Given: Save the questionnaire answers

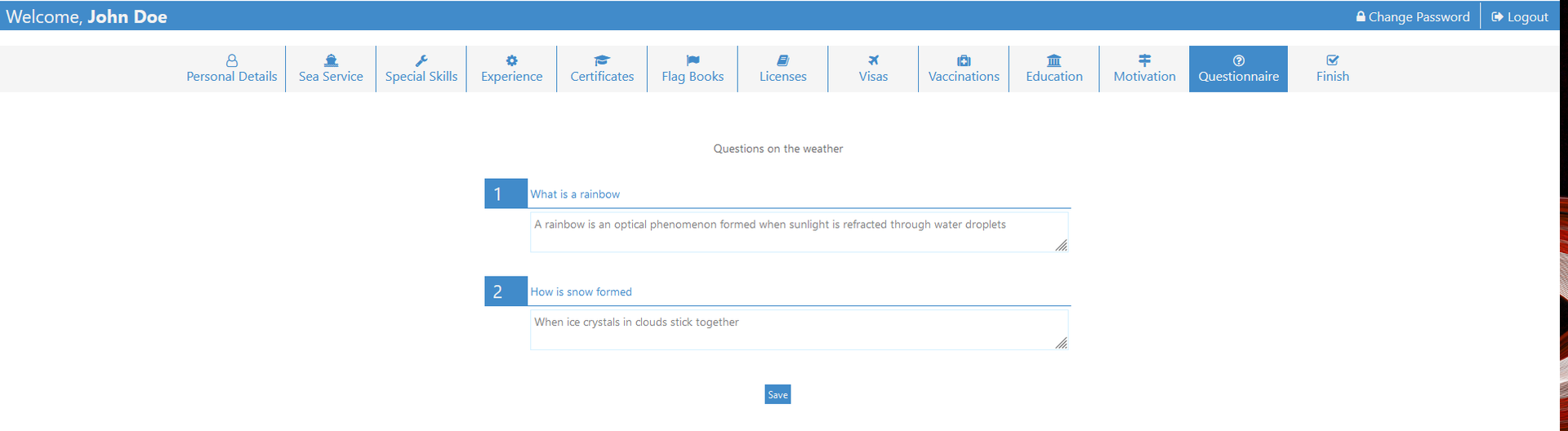Looking at the screenshot, I should click(x=777, y=394).
